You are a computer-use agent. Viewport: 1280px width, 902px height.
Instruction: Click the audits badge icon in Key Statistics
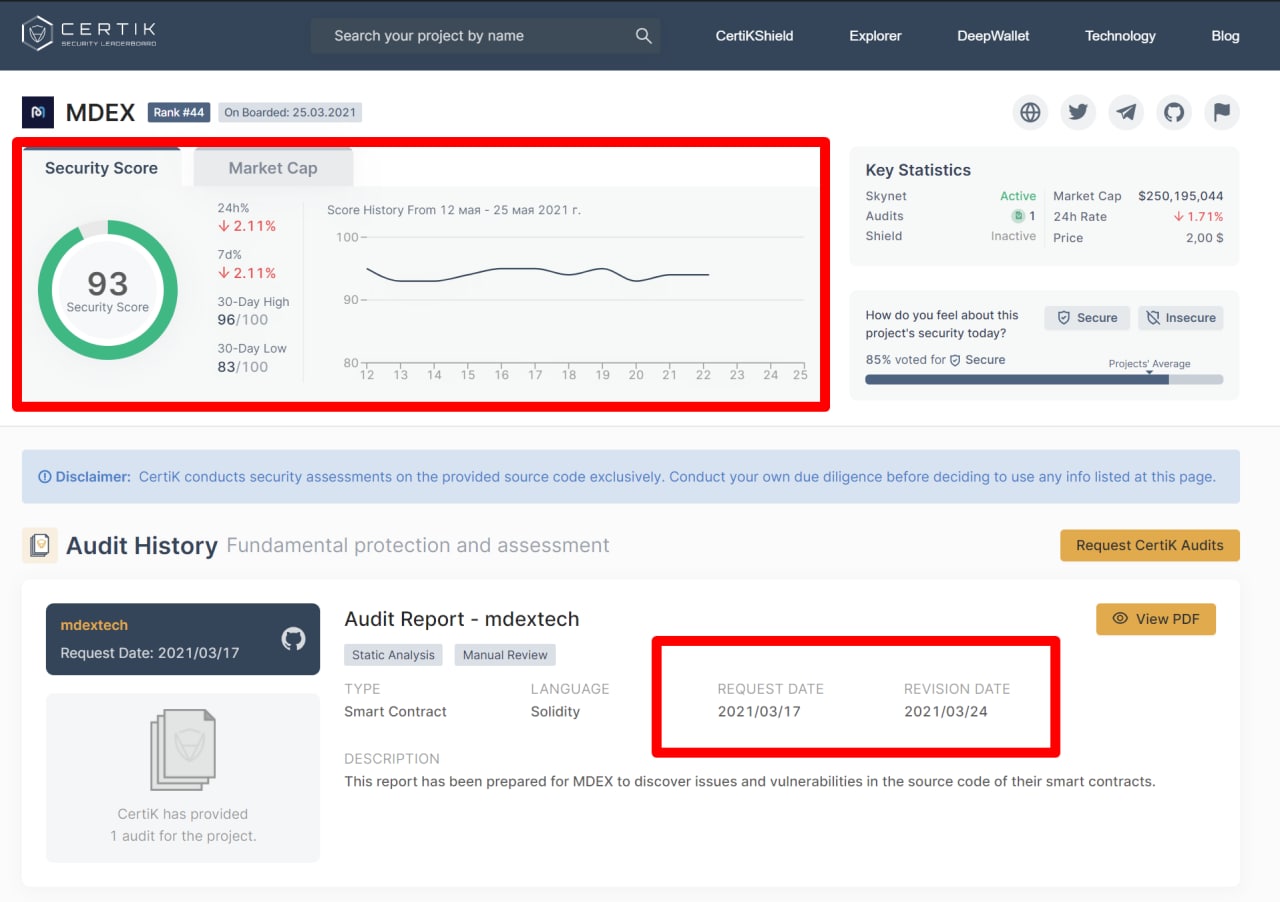[x=1017, y=216]
